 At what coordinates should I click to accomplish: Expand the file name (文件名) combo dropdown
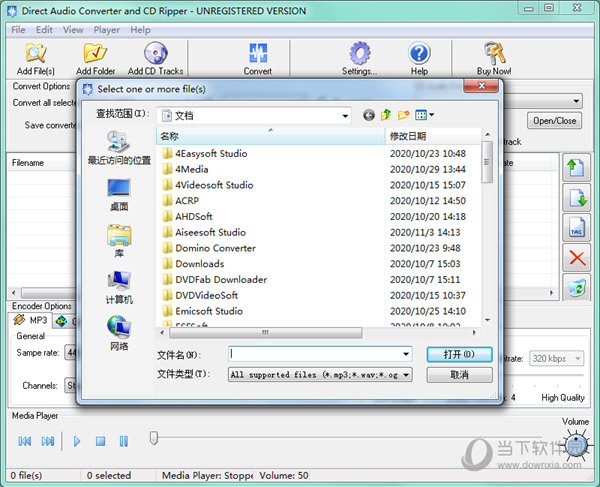point(406,354)
